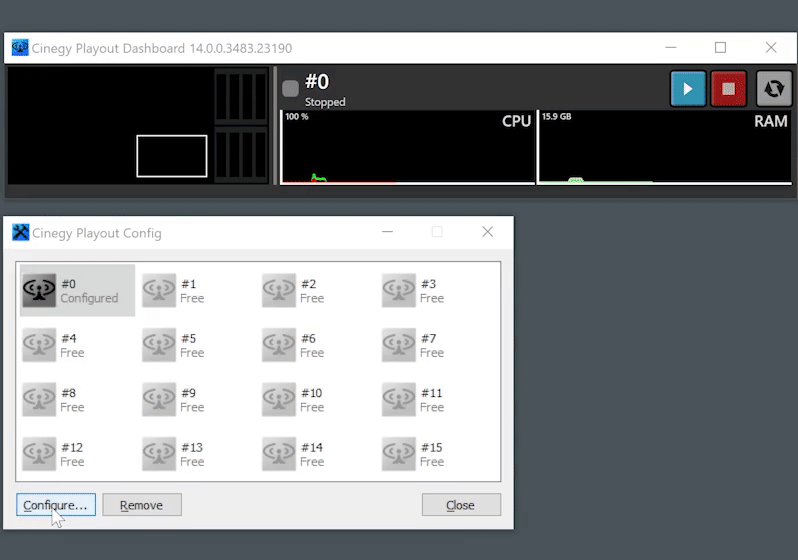Select engine slot #3 icon
Viewport: 798px width, 560px height.
click(x=398, y=291)
